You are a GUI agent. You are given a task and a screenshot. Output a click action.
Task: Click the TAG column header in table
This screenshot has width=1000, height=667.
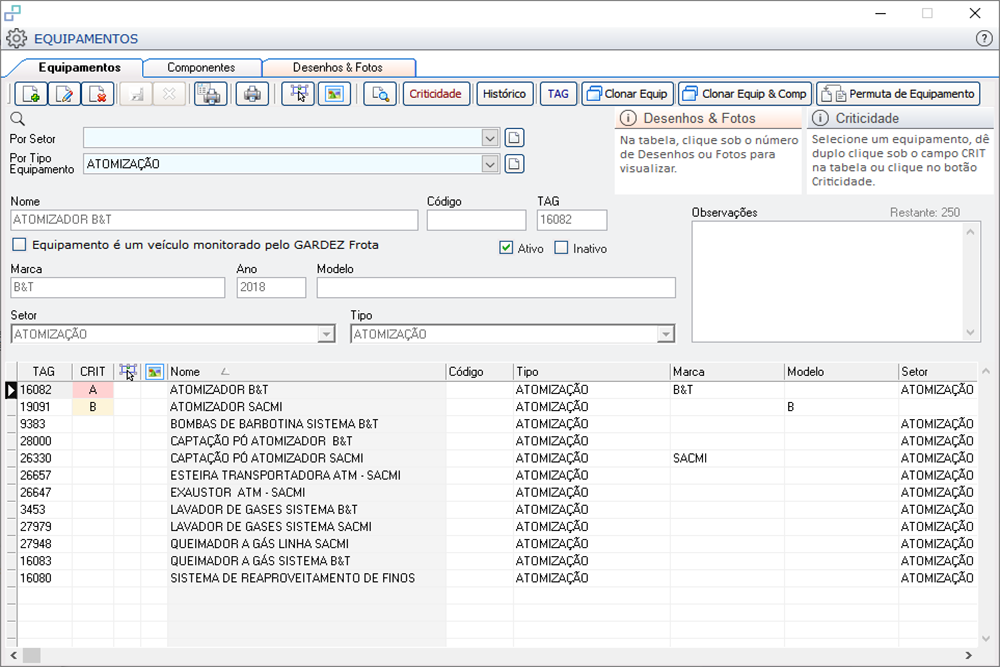[44, 372]
